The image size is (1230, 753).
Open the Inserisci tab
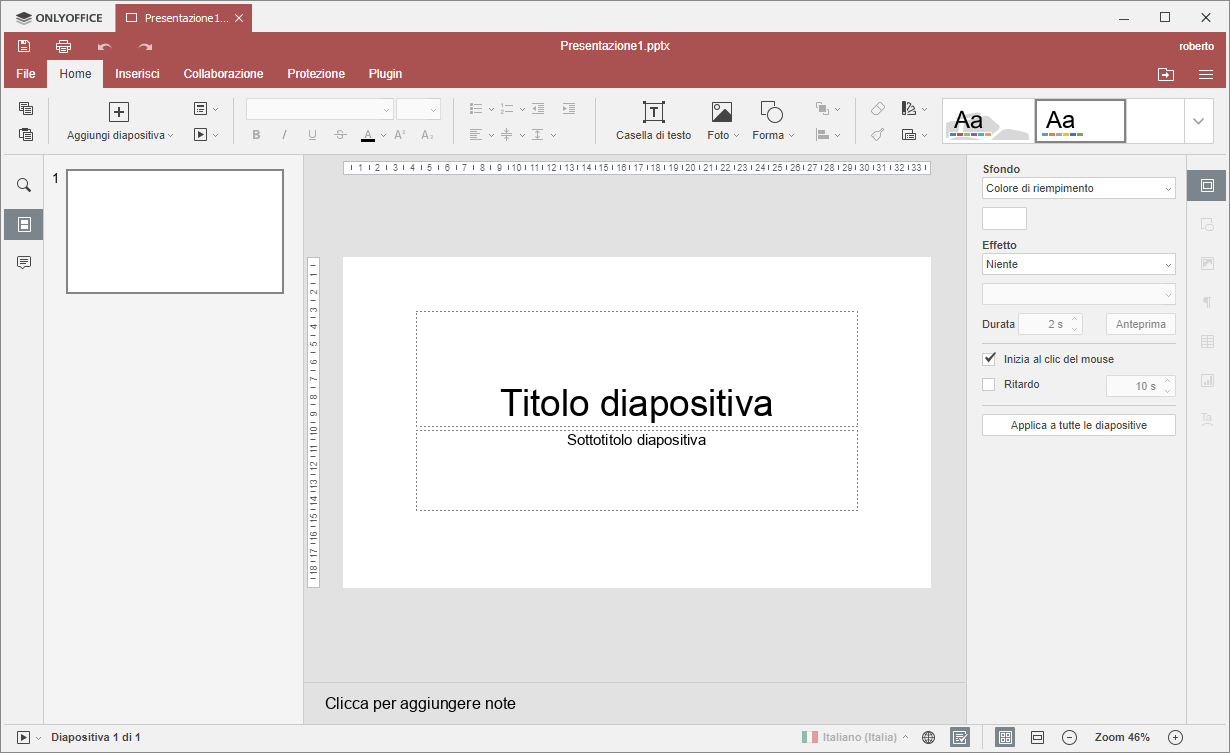click(x=137, y=74)
